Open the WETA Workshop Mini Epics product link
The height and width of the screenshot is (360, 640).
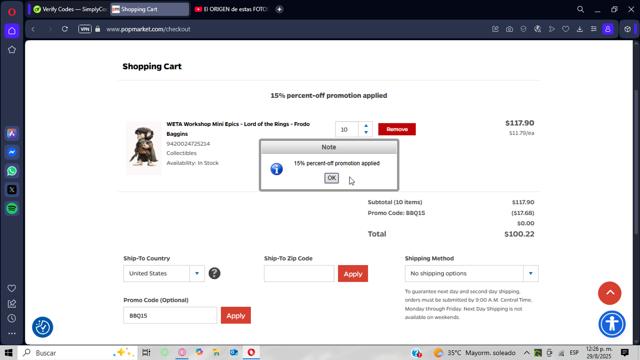pos(238,129)
